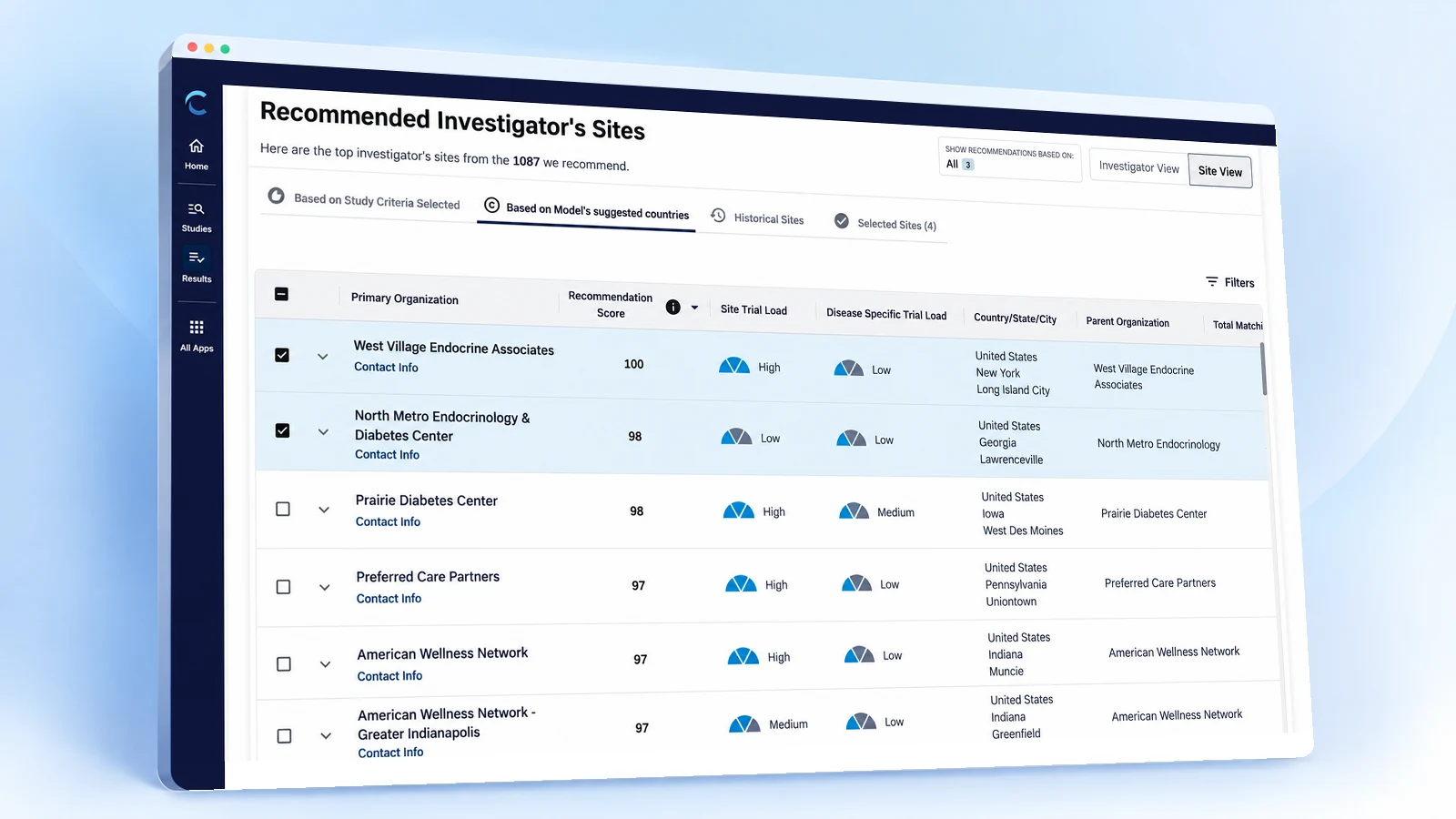Go to Home in sidebar
Viewport: 1456px width, 819px height.
click(197, 154)
